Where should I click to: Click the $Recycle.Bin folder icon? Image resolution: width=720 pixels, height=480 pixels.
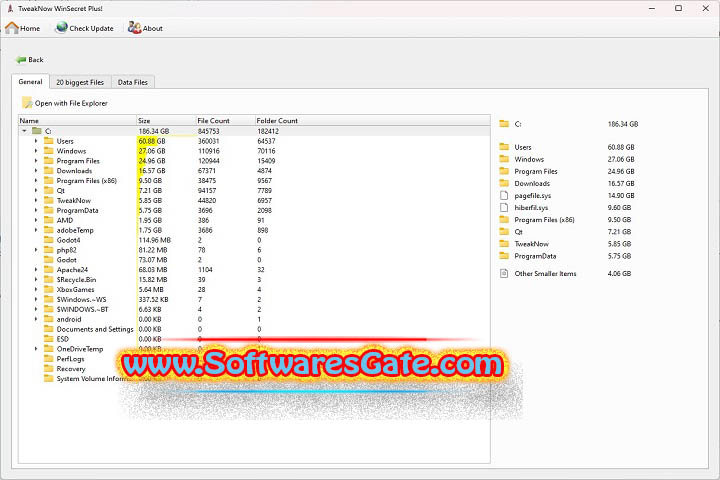pyautogui.click(x=49, y=279)
